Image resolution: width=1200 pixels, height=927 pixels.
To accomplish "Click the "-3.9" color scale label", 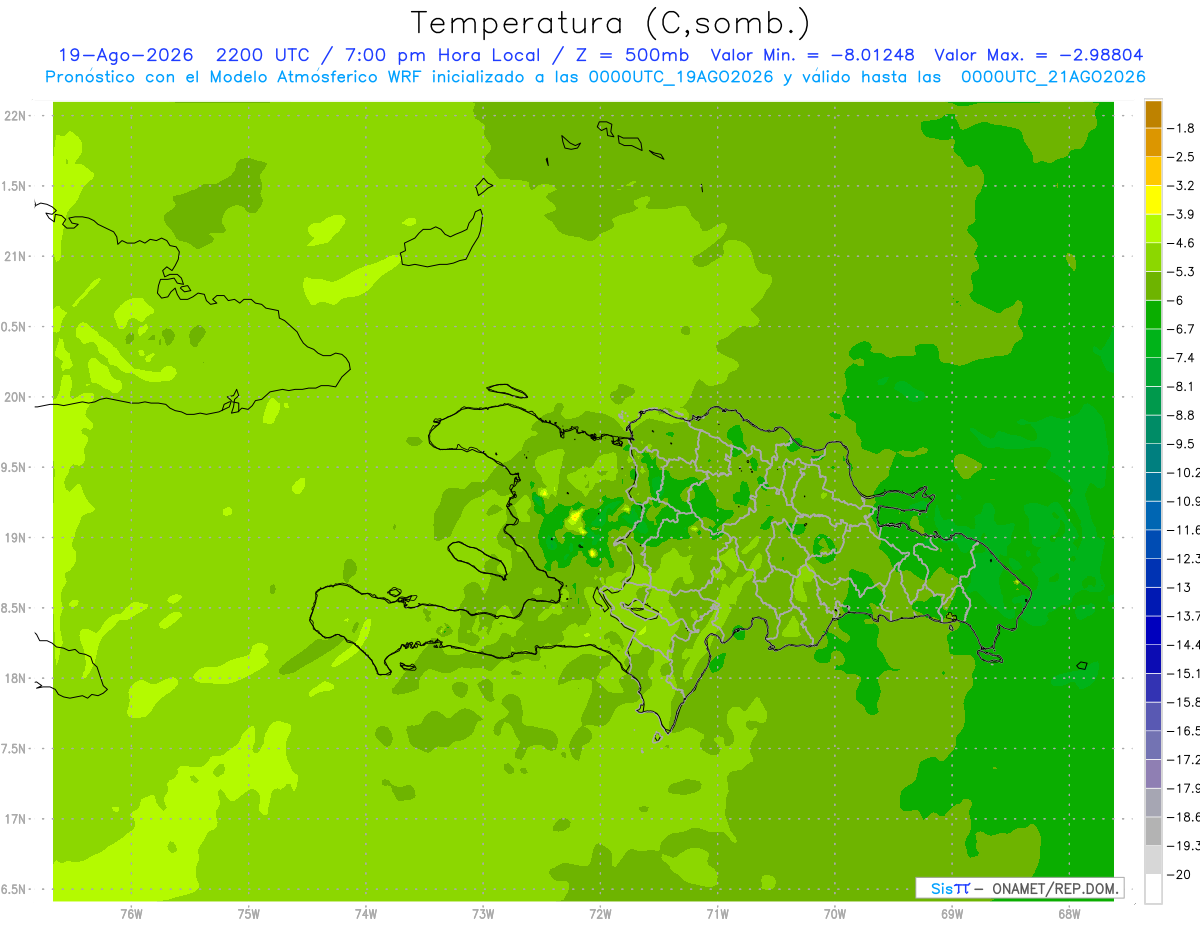I will click(1182, 214).
